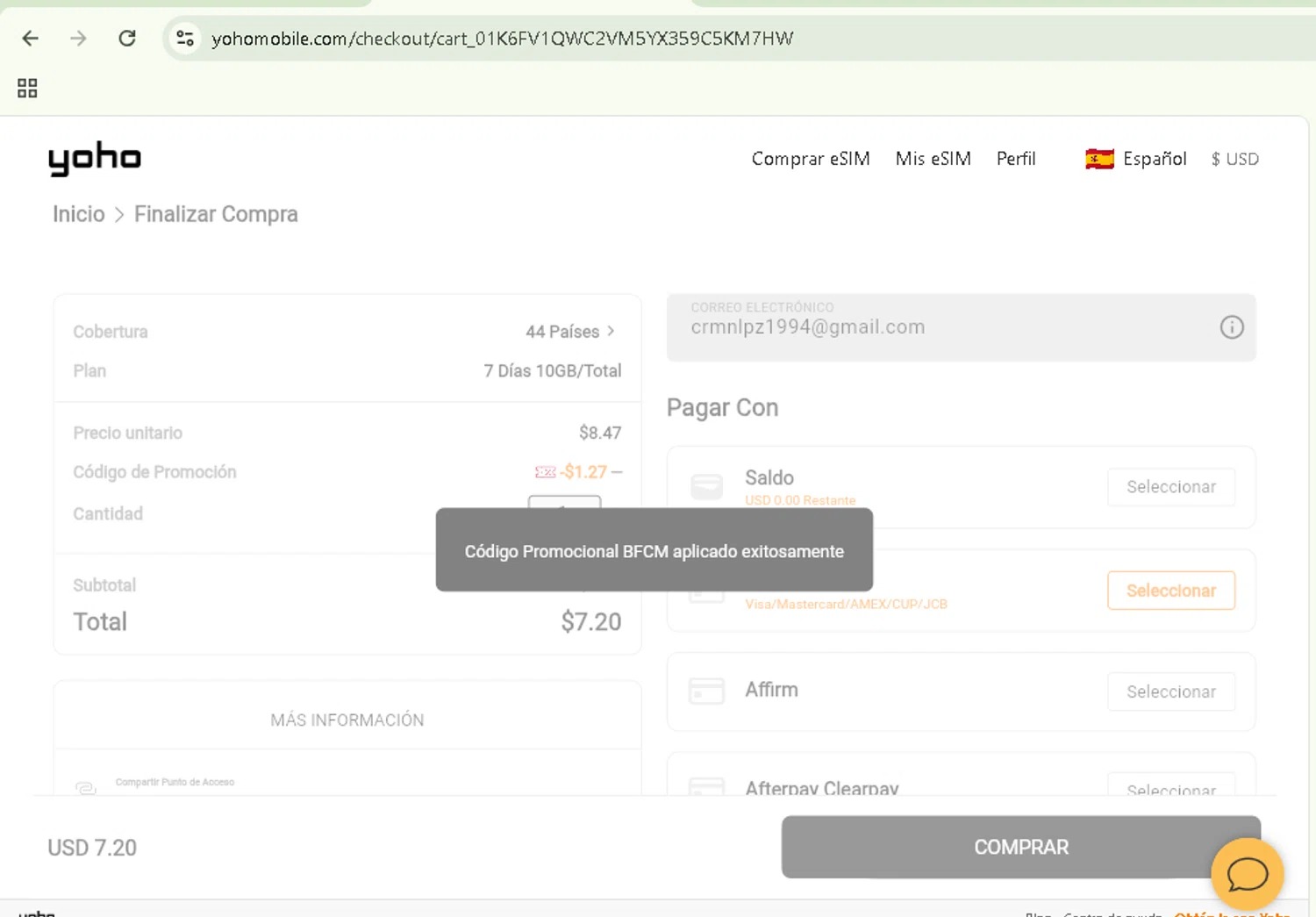Click the promo code applied toast message
Screen dimensions: 1316x917
coord(654,550)
